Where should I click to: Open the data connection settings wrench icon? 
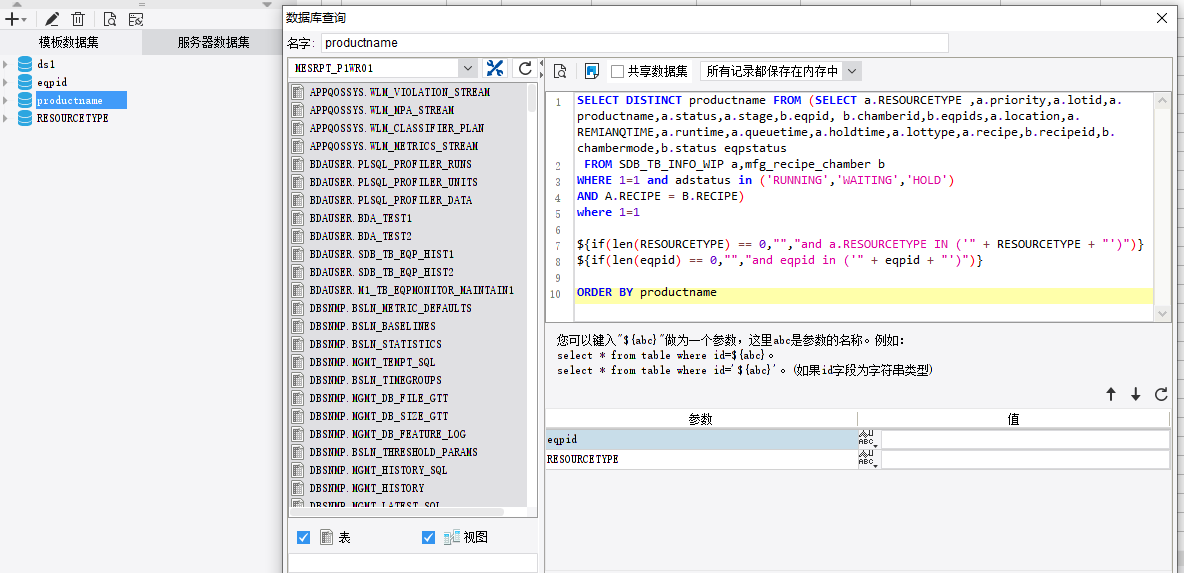(x=495, y=69)
